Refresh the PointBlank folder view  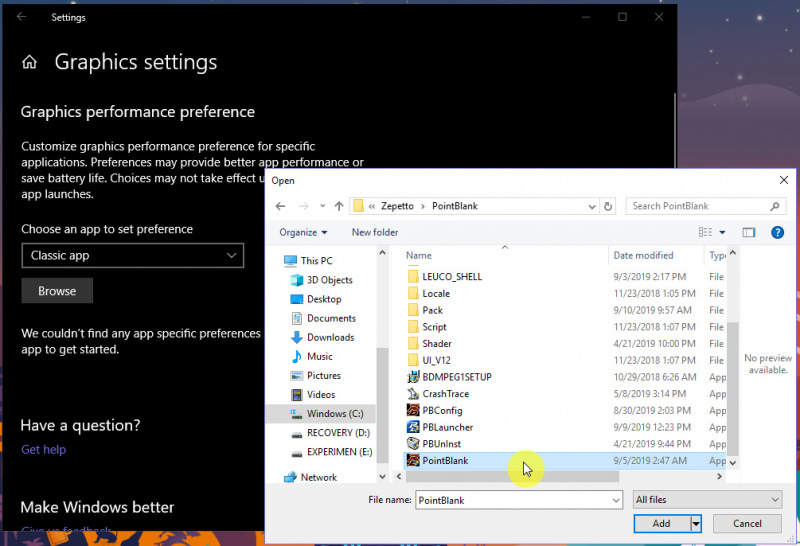tap(608, 207)
